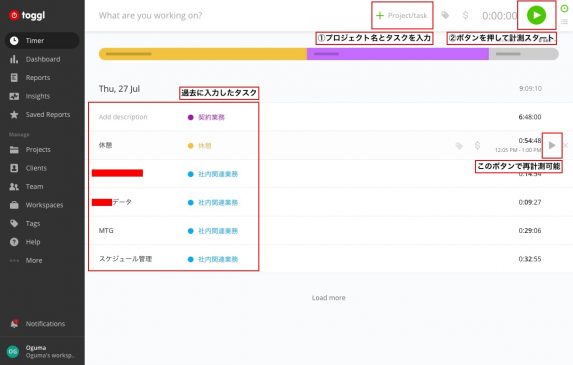Open Projects management
The width and height of the screenshot is (573, 365).
[38, 149]
